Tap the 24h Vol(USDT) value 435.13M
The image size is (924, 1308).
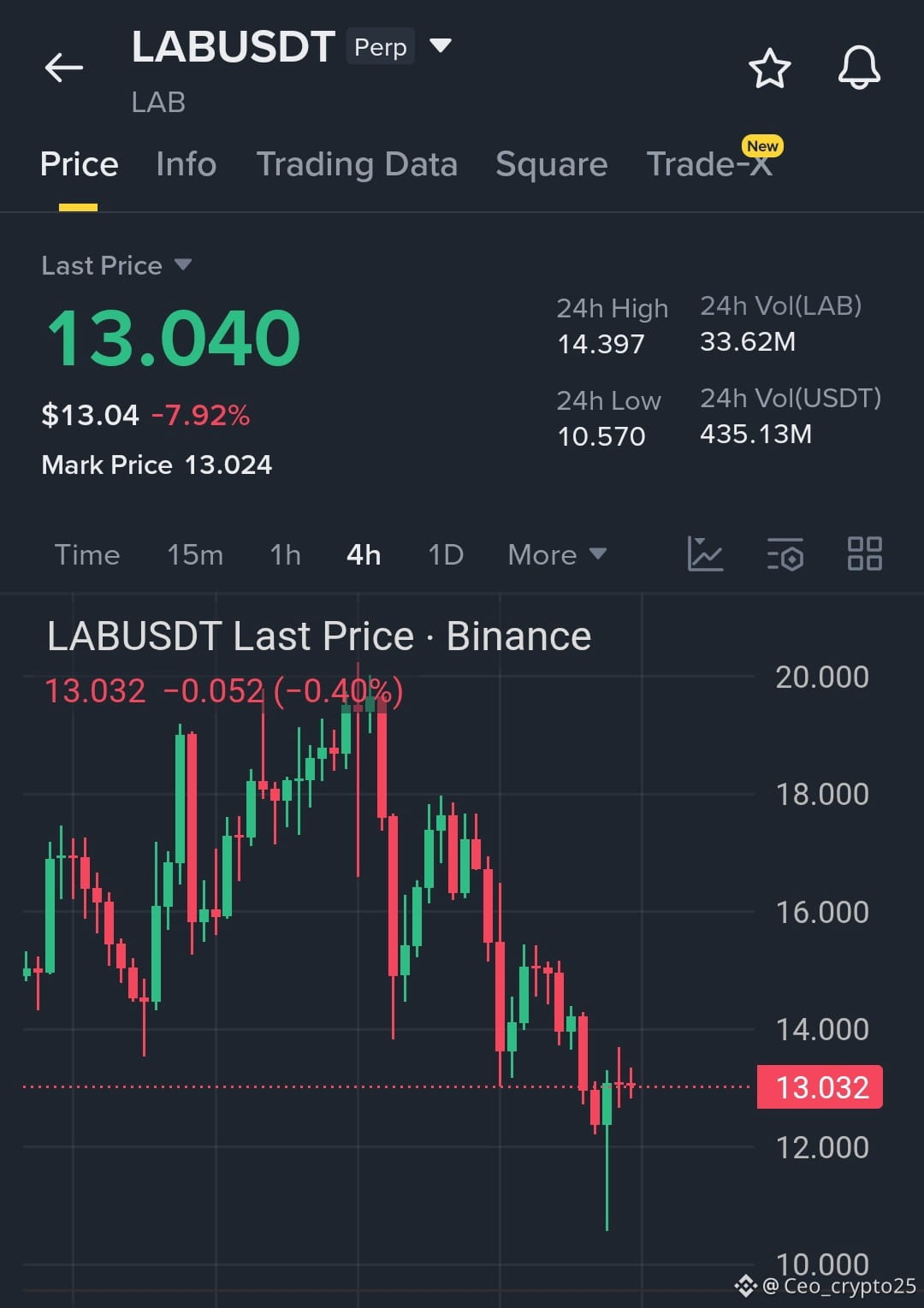[x=756, y=434]
